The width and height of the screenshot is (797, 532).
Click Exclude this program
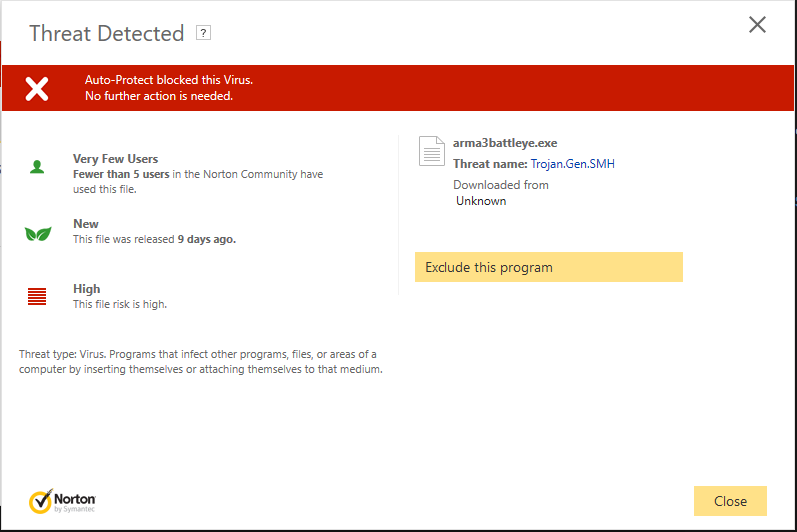pos(548,267)
